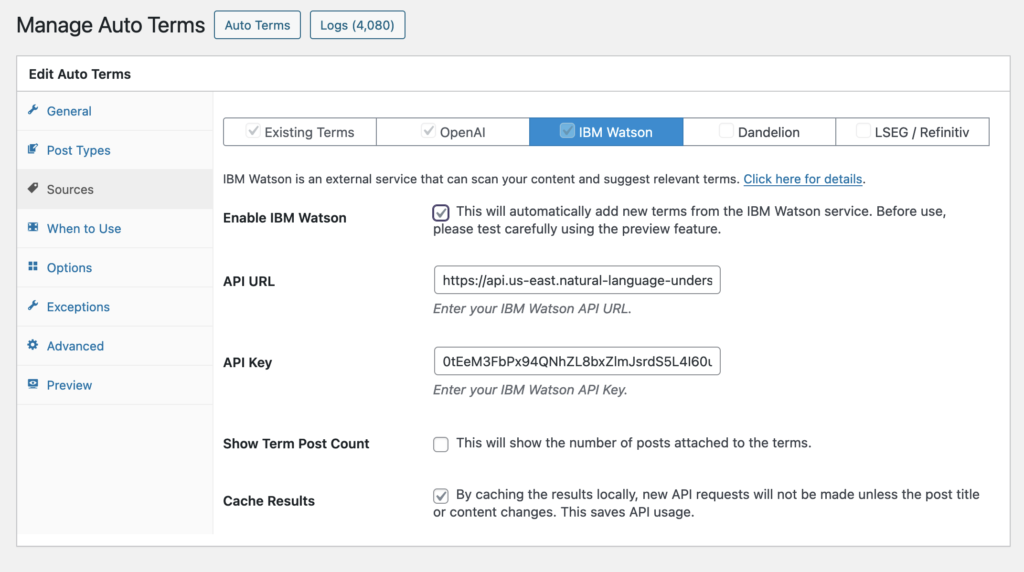Screen dimensions: 1024x572
Task: Disable the Cache Results checkbox
Action: point(441,496)
